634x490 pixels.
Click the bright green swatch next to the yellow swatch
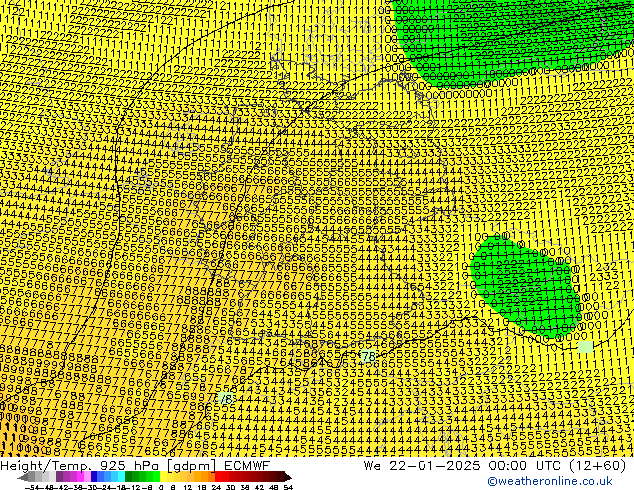[x=156, y=476]
